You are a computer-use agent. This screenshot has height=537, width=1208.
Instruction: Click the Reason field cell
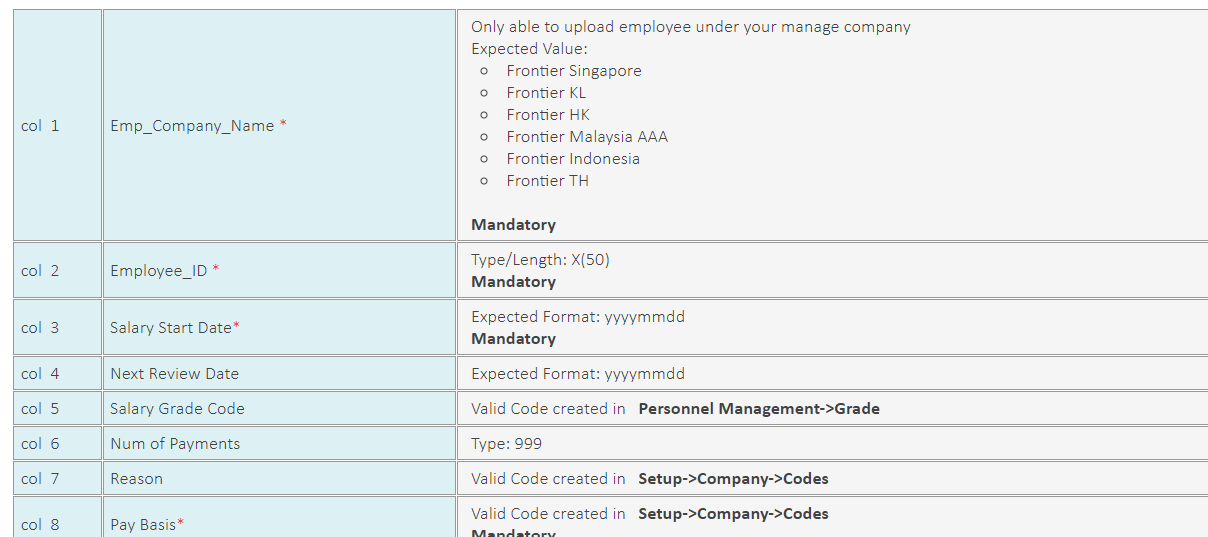point(279,479)
